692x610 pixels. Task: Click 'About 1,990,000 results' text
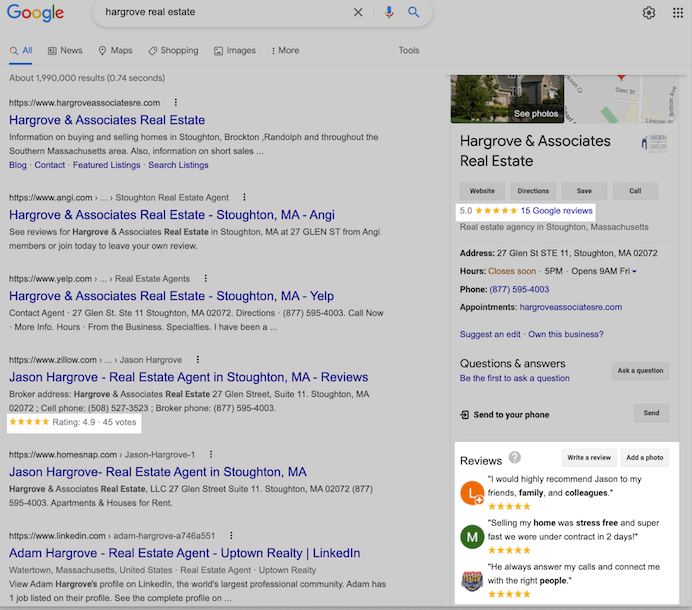pos(87,78)
